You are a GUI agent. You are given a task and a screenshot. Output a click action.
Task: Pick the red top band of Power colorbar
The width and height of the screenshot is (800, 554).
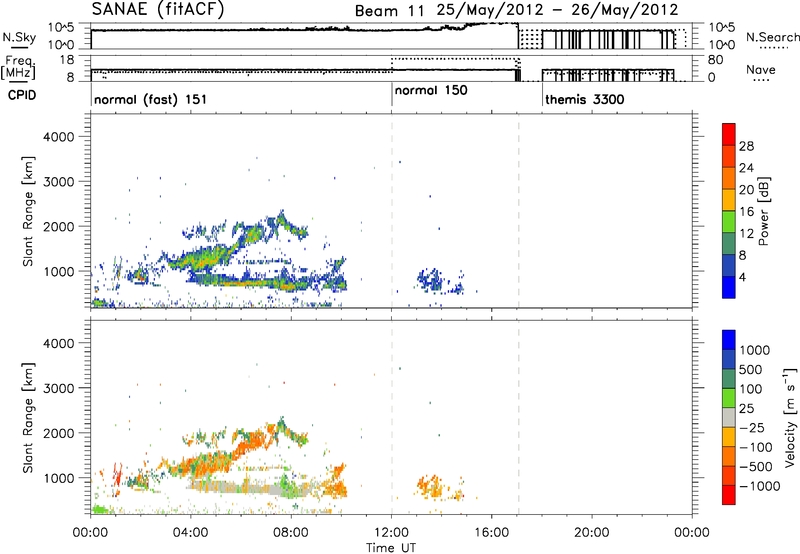pyautogui.click(x=729, y=134)
